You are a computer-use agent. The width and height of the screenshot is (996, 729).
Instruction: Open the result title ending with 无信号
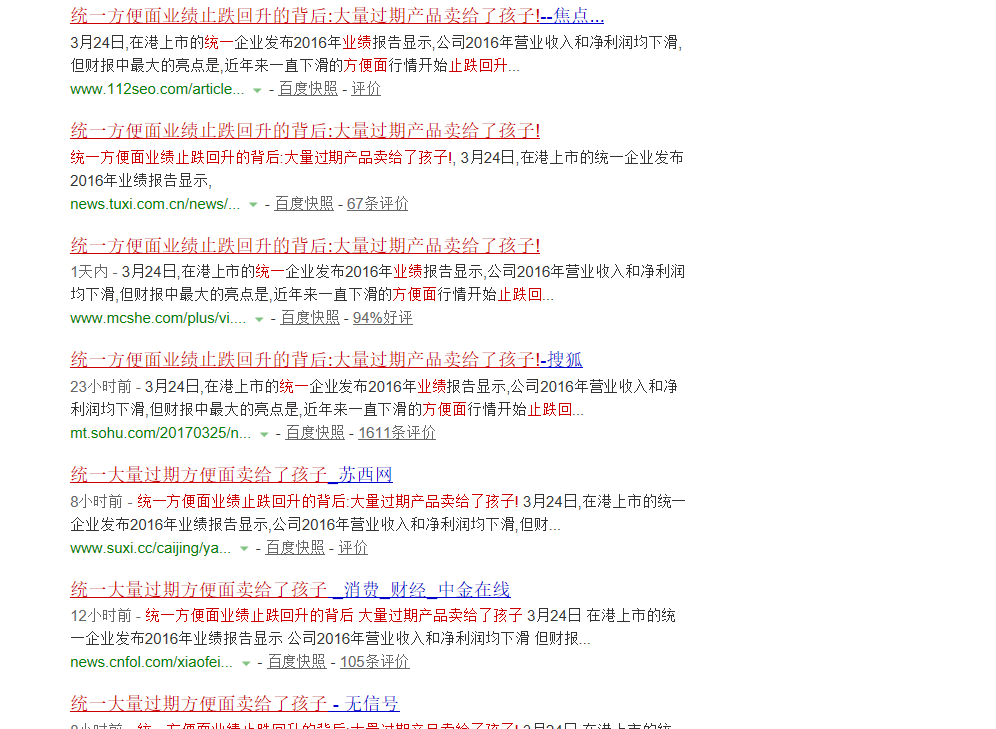click(234, 704)
